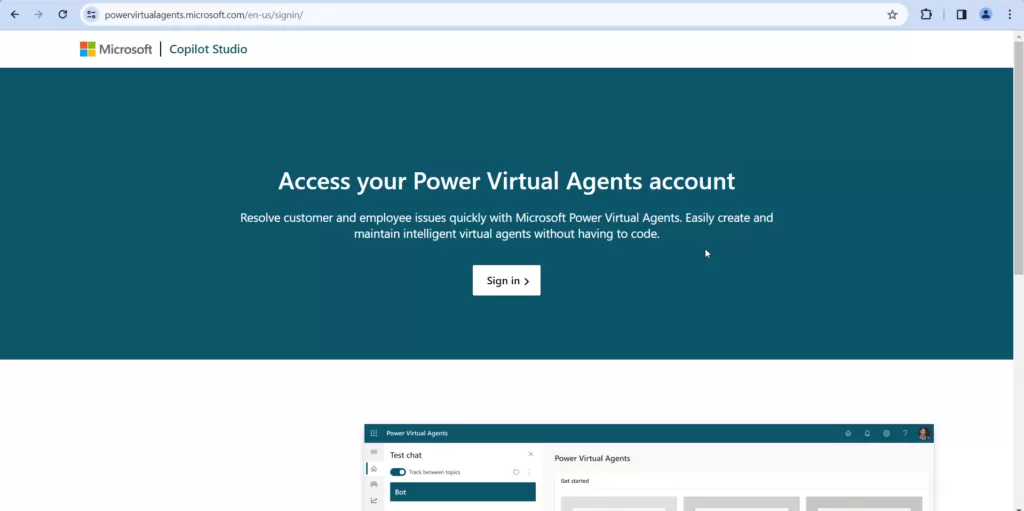Open the Chrome three-dot menu
1024x511 pixels.
(1010, 15)
